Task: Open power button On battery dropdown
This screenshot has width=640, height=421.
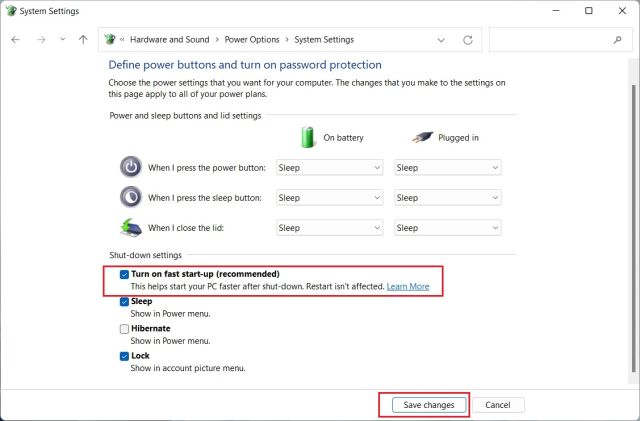Action: point(329,168)
